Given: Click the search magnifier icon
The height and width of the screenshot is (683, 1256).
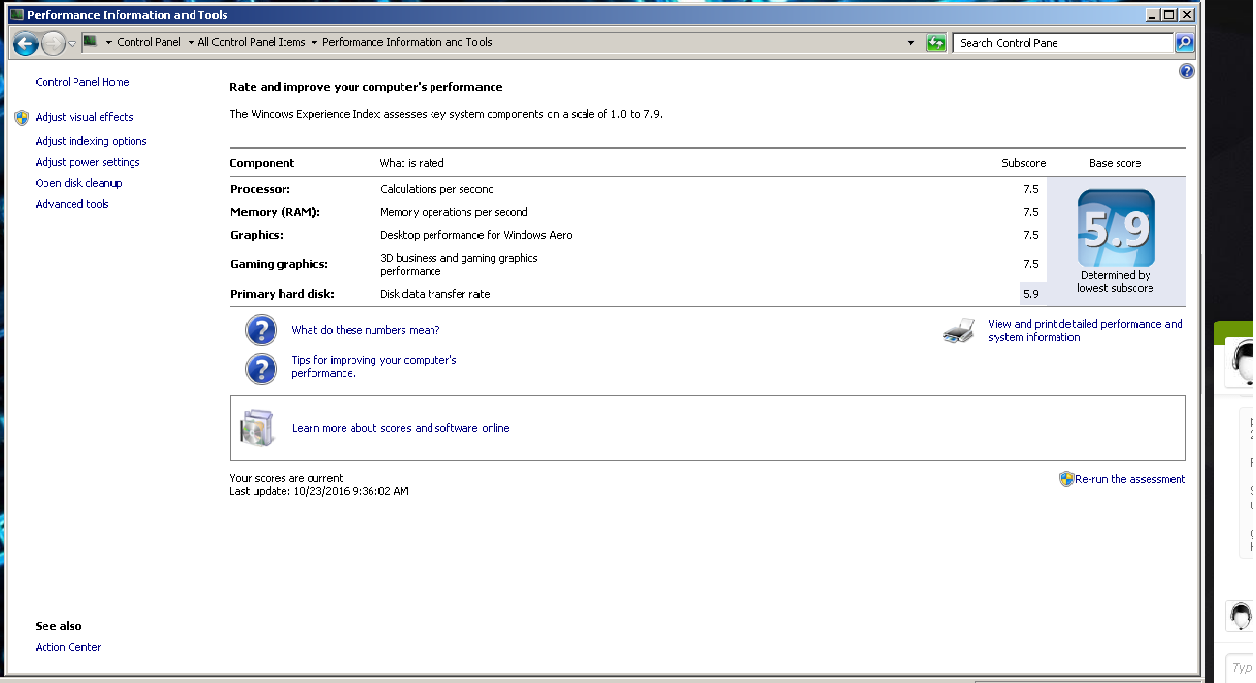Looking at the screenshot, I should [x=1184, y=43].
